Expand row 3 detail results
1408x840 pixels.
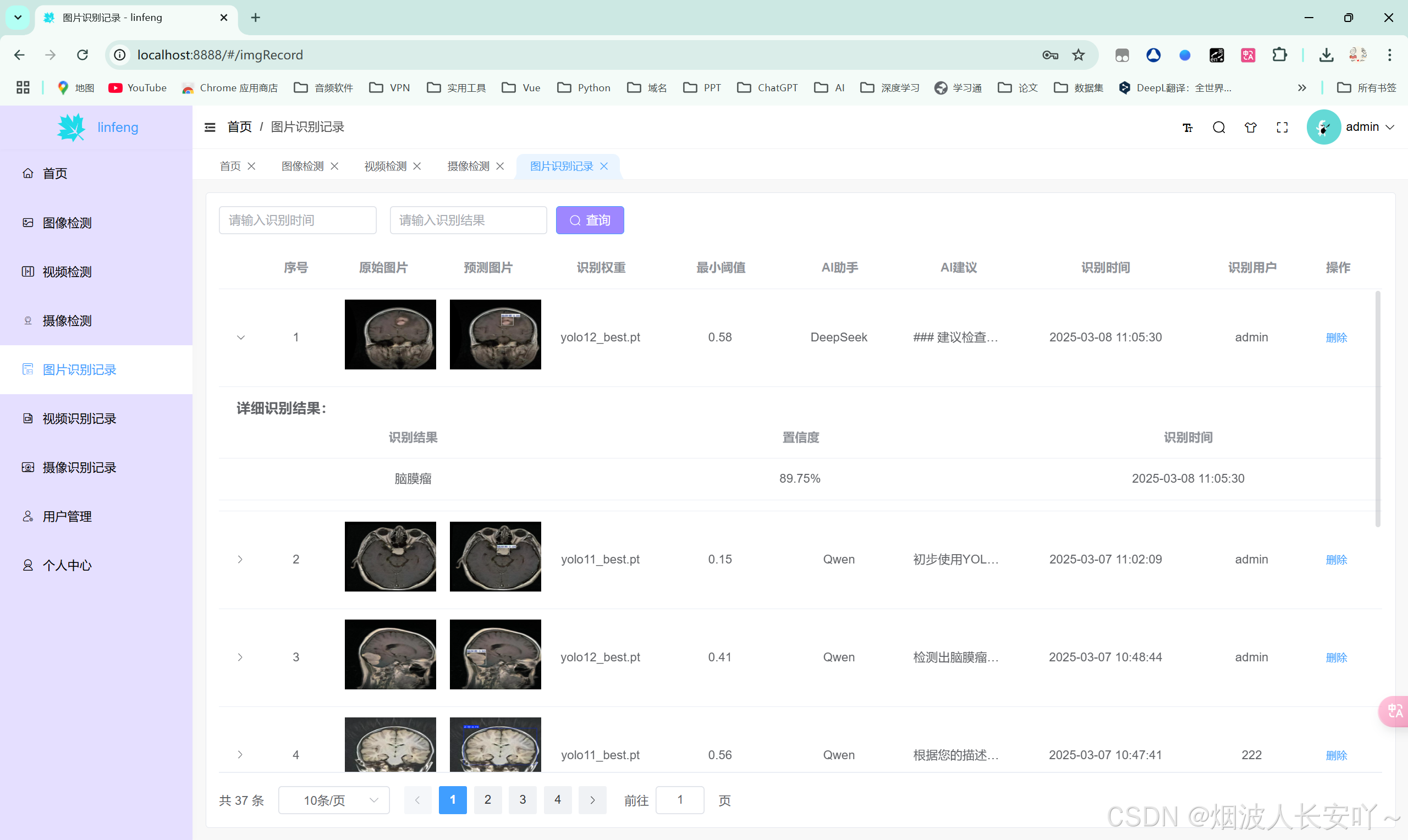click(x=240, y=657)
